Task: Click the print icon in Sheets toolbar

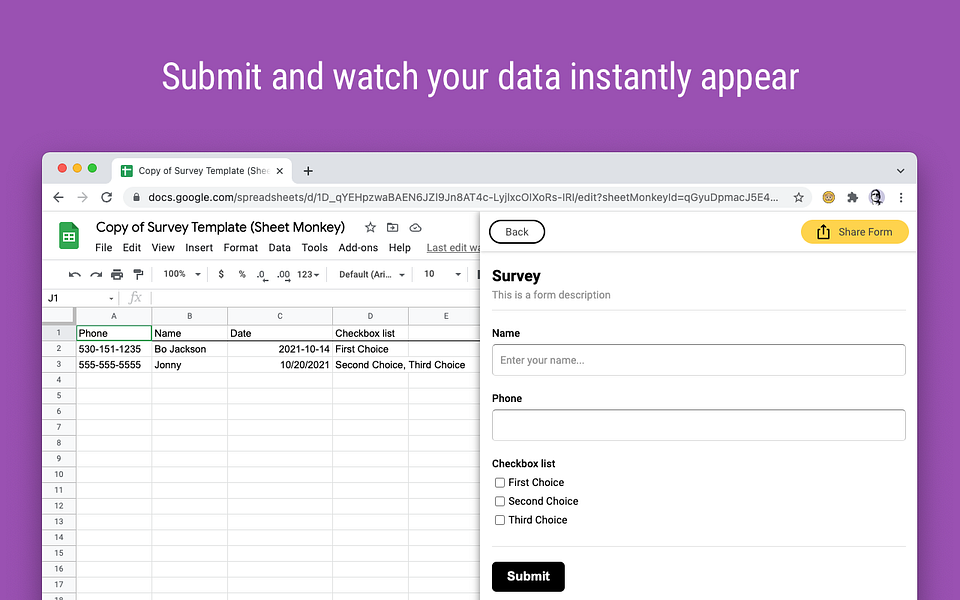Action: [x=117, y=274]
